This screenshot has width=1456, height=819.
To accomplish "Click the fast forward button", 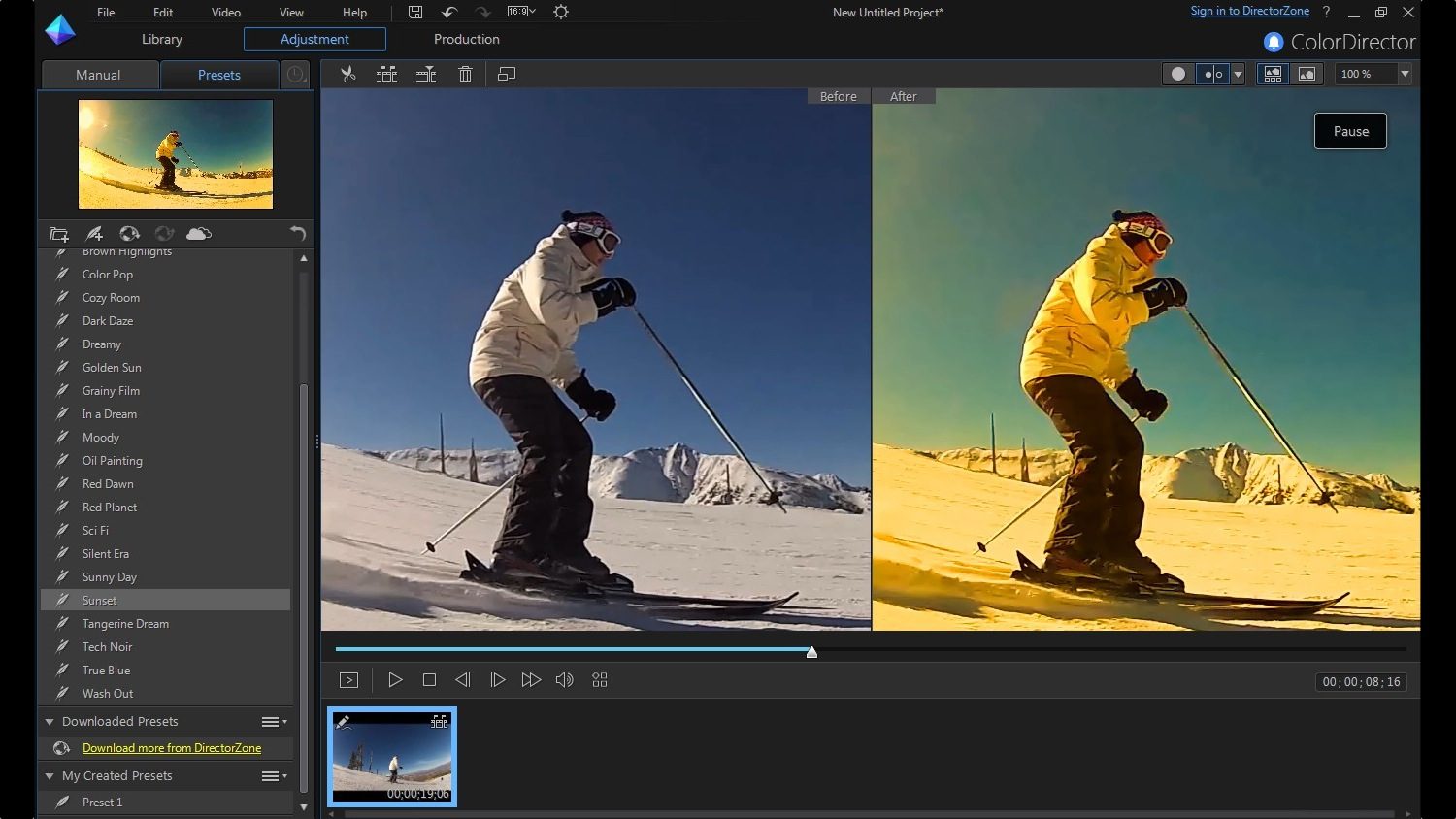I will [x=531, y=680].
